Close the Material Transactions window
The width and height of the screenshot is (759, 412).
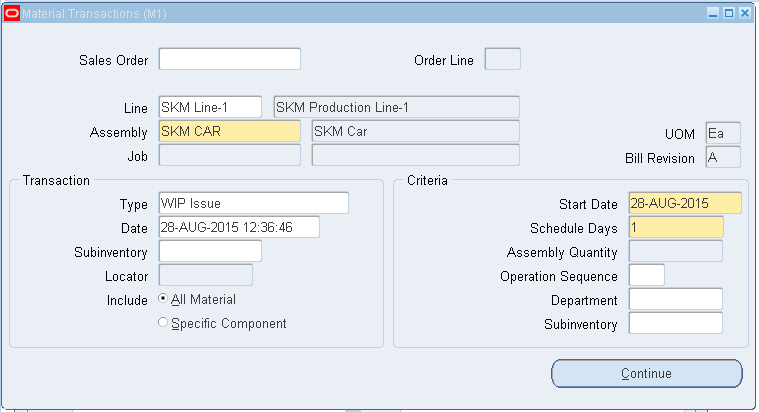coord(744,12)
